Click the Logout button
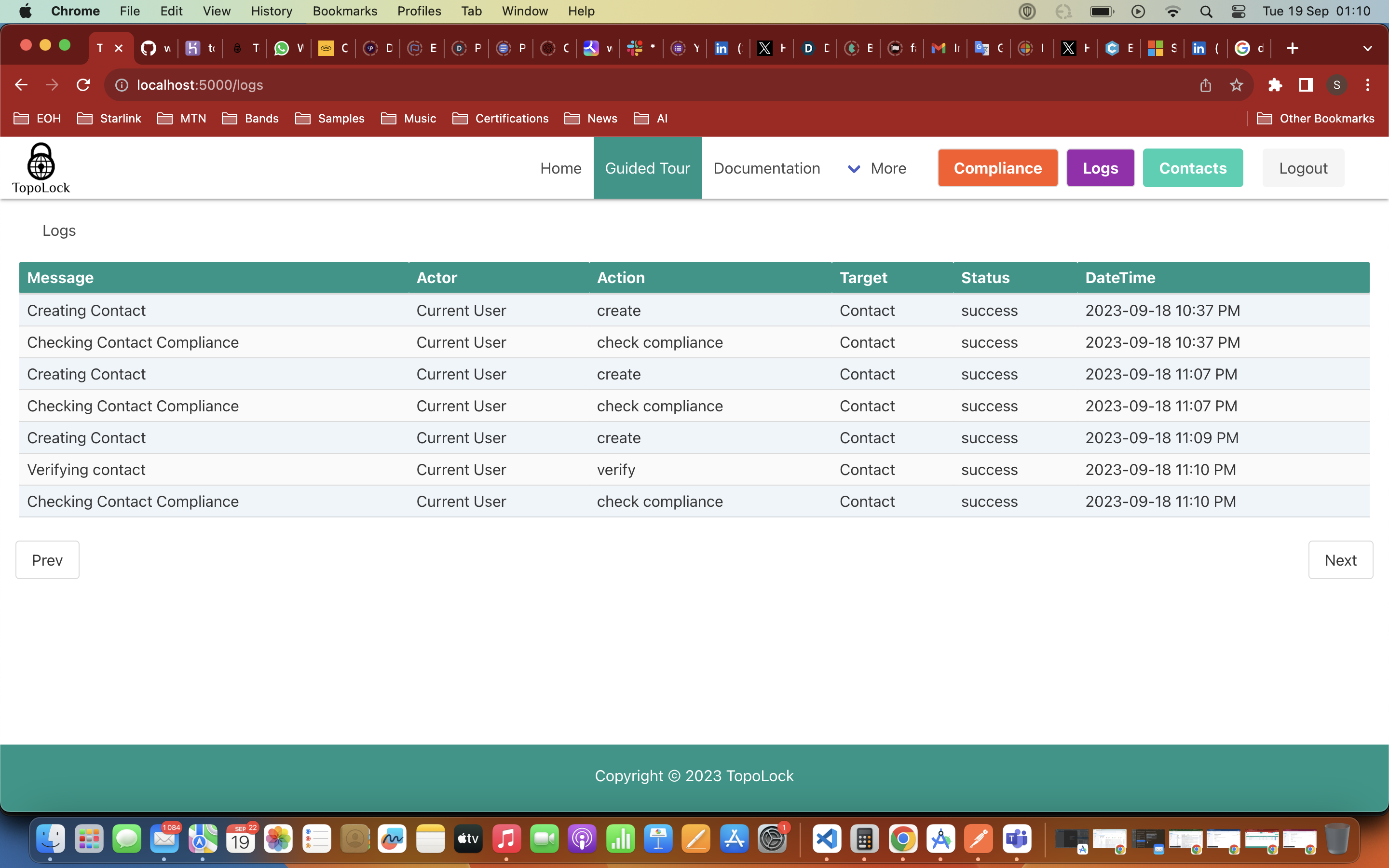Screen dimensions: 1389x868 pyautogui.click(x=1303, y=168)
